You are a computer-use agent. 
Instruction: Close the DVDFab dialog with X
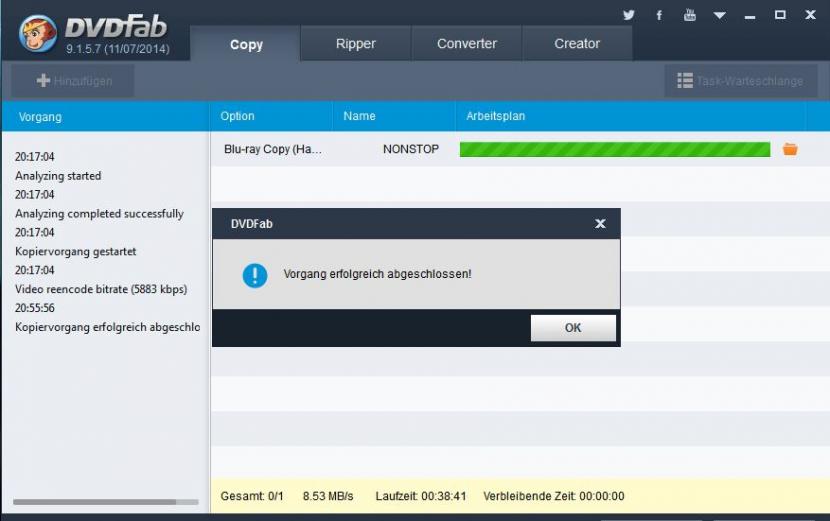click(600, 224)
